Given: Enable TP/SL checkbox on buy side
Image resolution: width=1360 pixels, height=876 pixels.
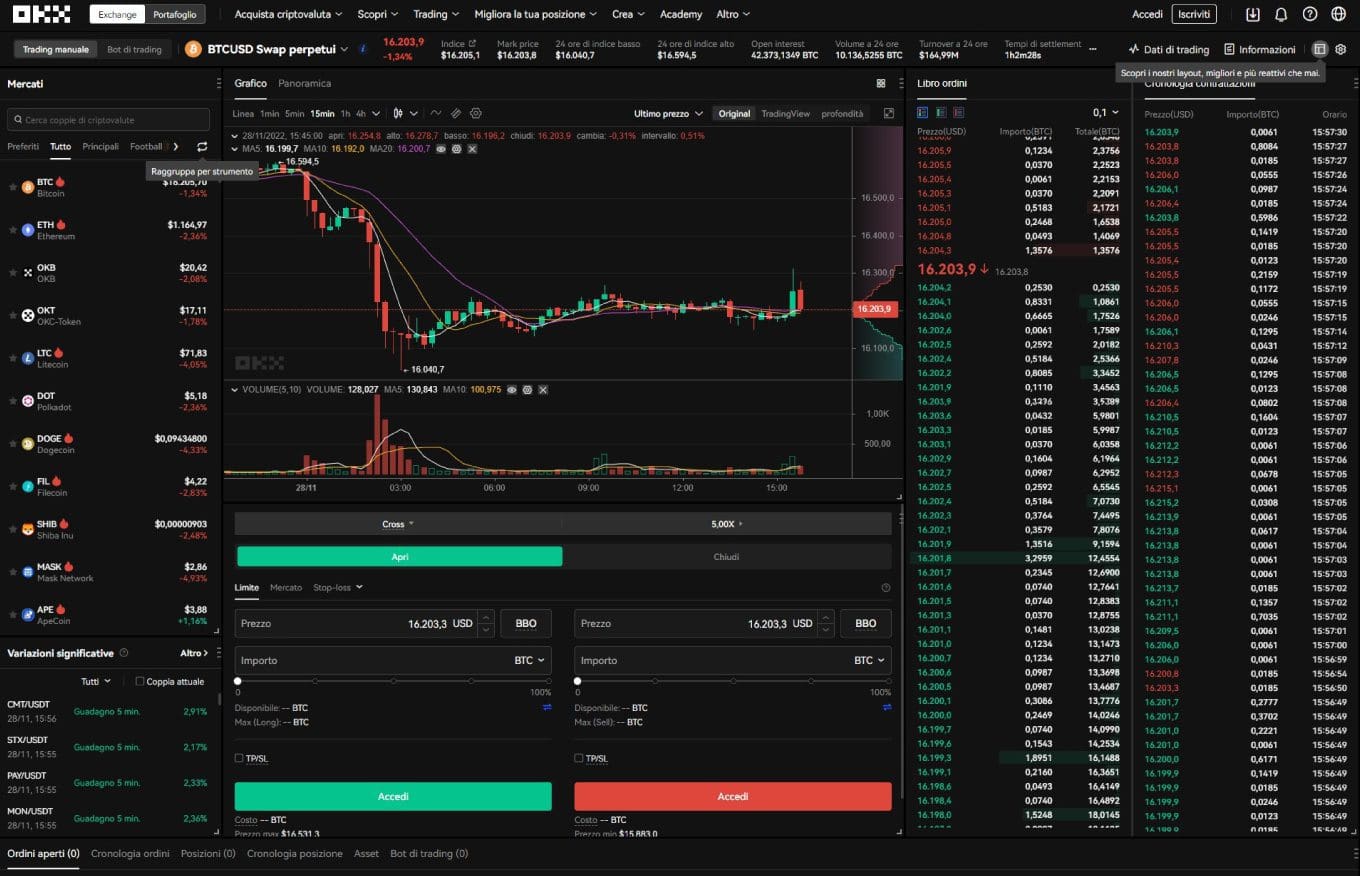Looking at the screenshot, I should (239, 758).
